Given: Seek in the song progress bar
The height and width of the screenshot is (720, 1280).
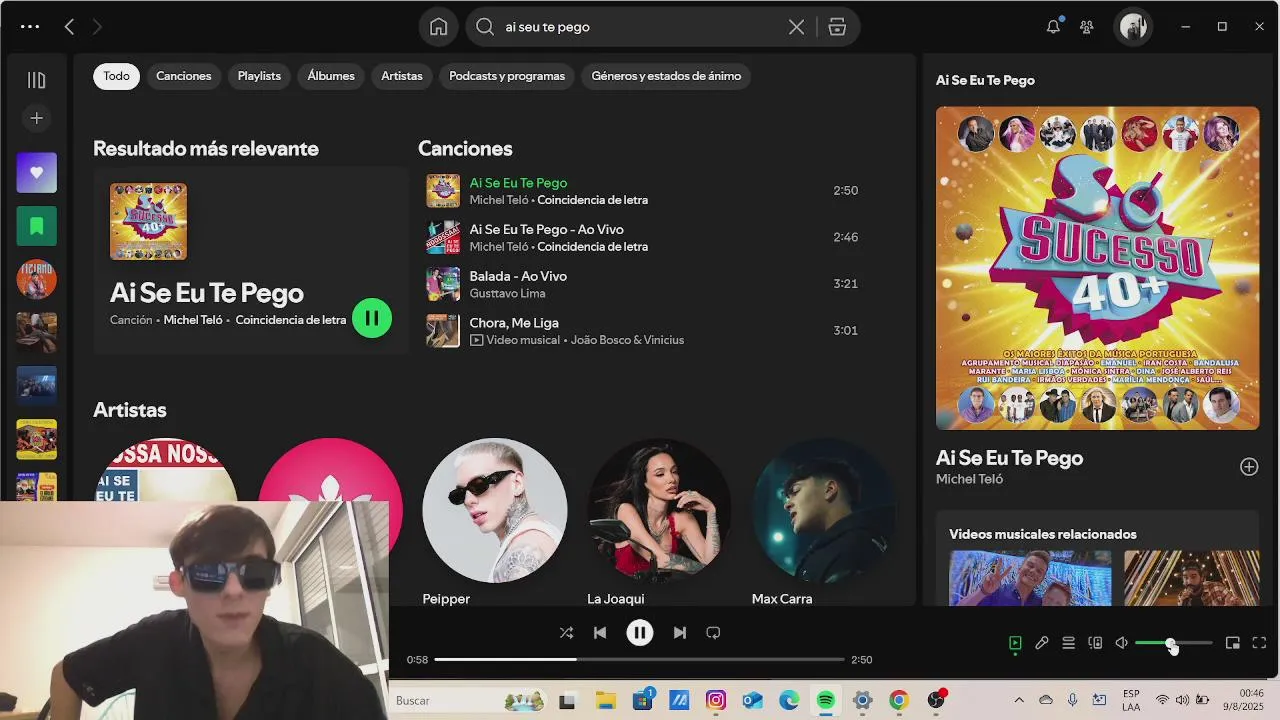Looking at the screenshot, I should (640, 659).
